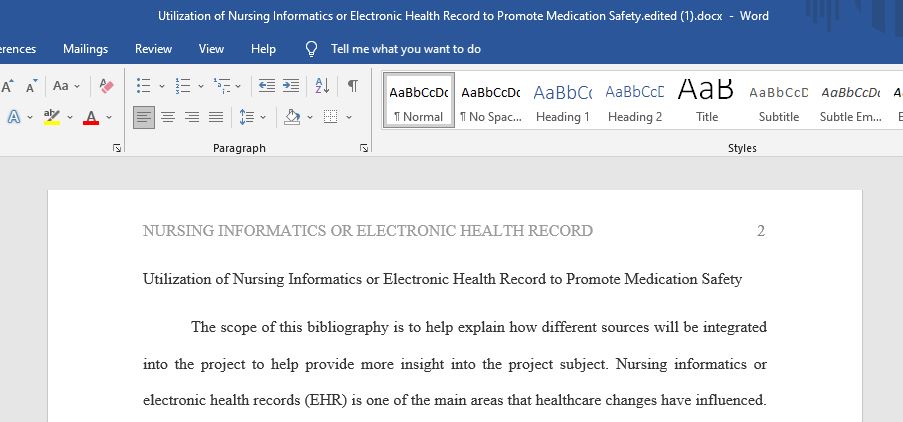Apply Text Effects (glowing A) icon
Viewport: 903px width, 422px height.
click(14, 117)
